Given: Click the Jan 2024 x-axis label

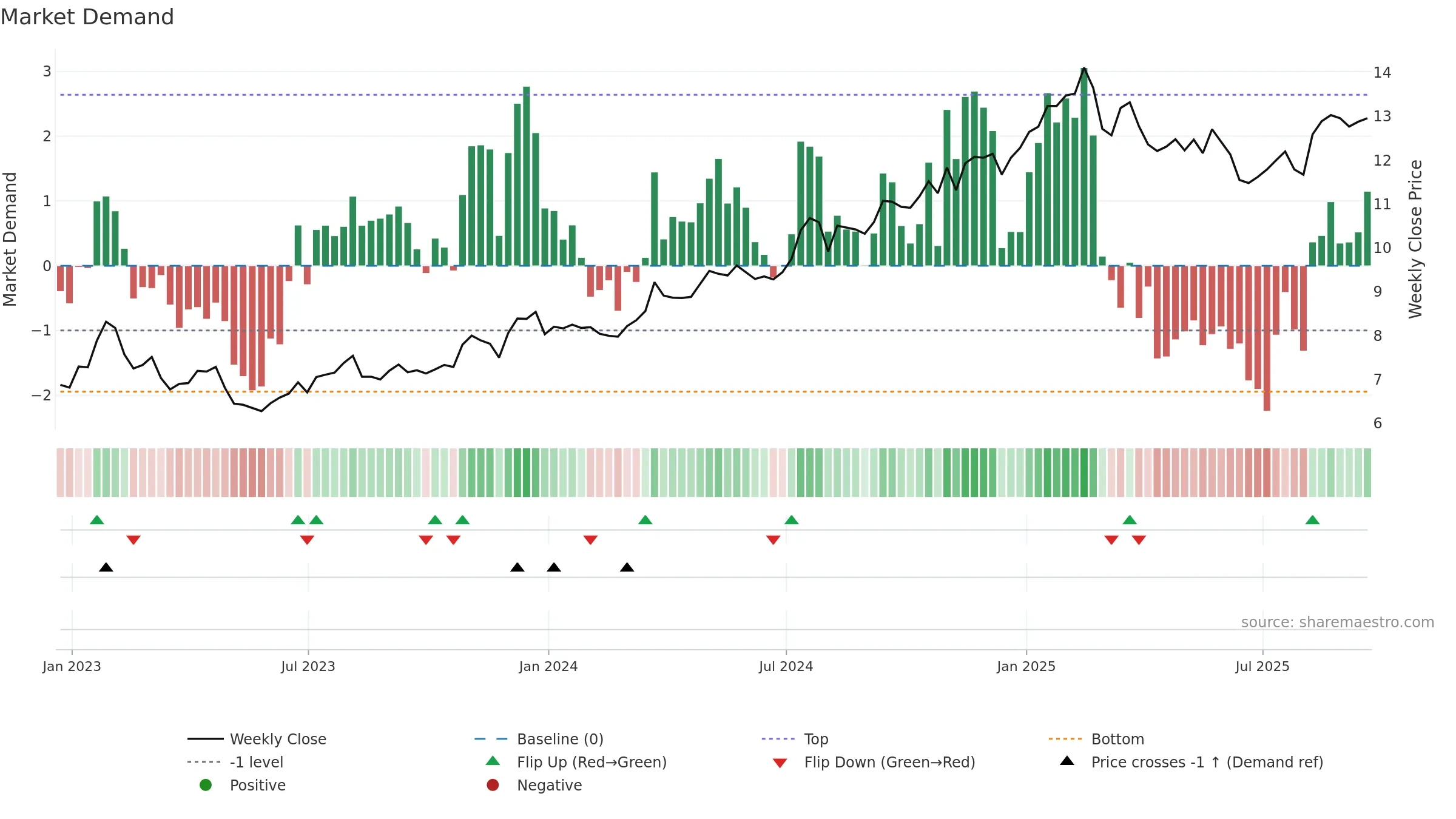Looking at the screenshot, I should coord(548,666).
